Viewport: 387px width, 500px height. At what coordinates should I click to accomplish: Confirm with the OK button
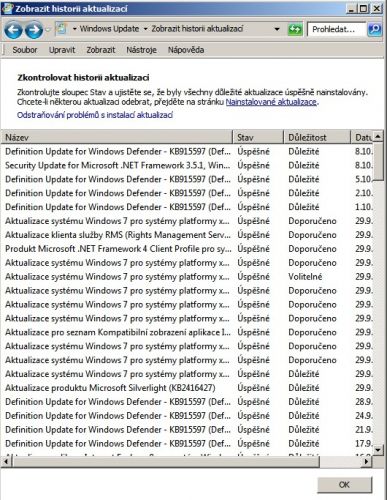click(344, 485)
